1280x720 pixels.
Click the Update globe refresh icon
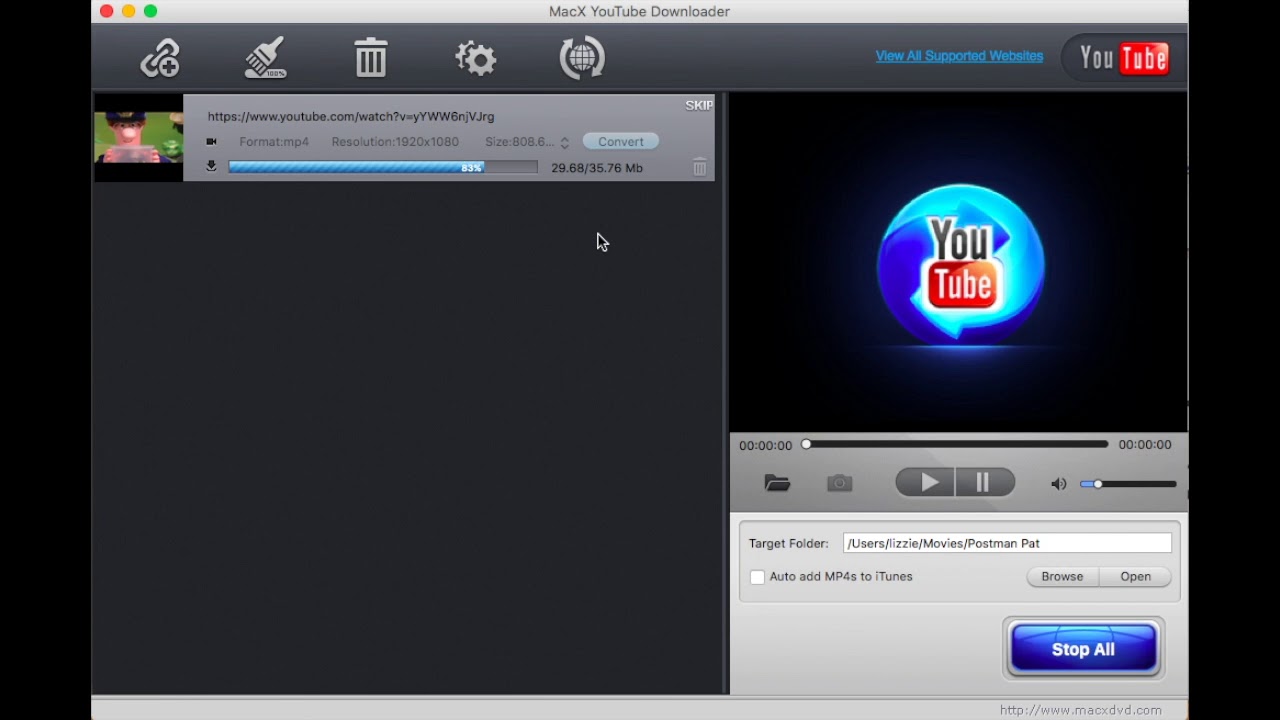coord(582,58)
